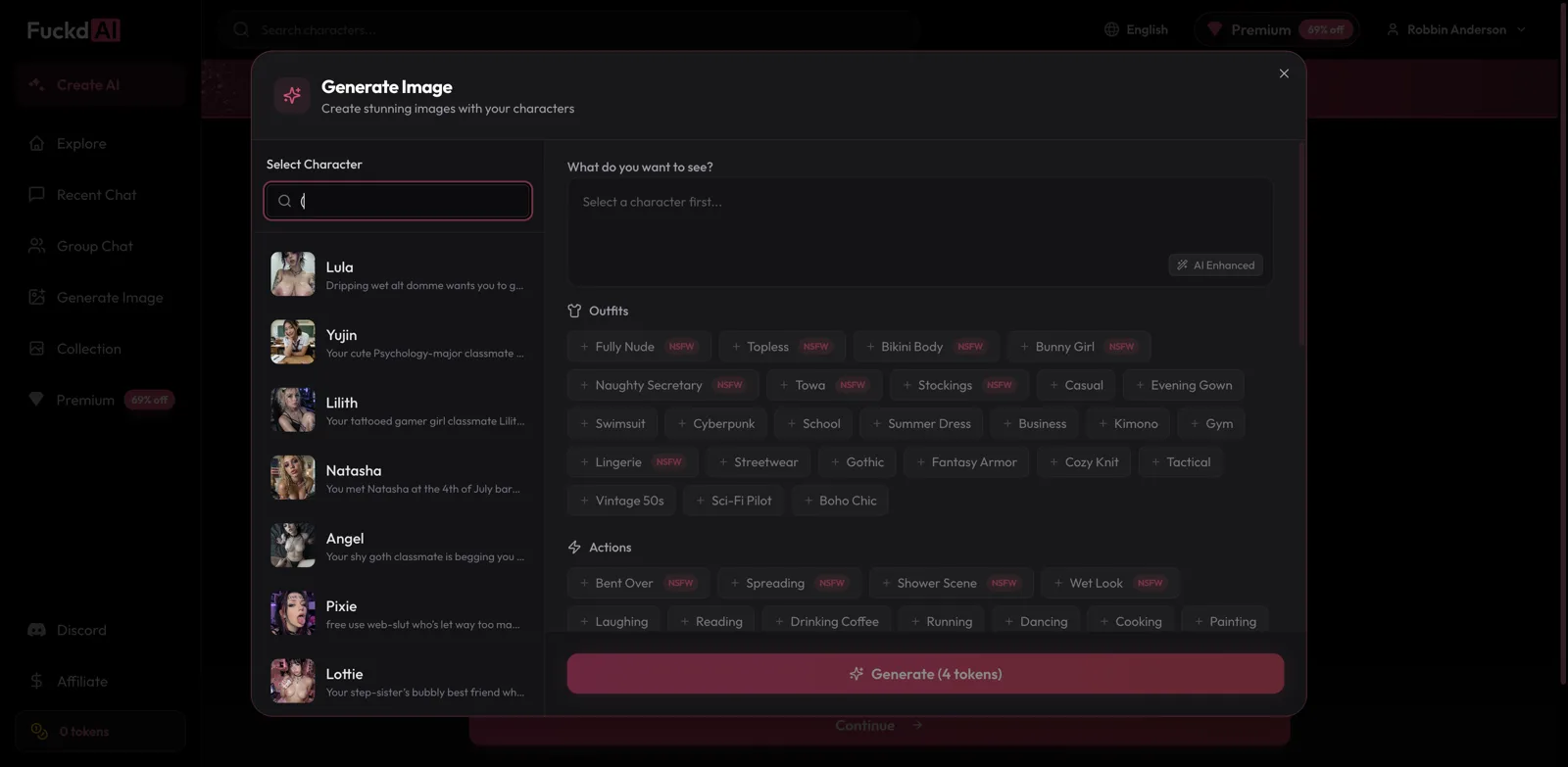Screen dimensions: 1568x767
Task: Click the shirt icon next to Outfits
Action: (574, 311)
